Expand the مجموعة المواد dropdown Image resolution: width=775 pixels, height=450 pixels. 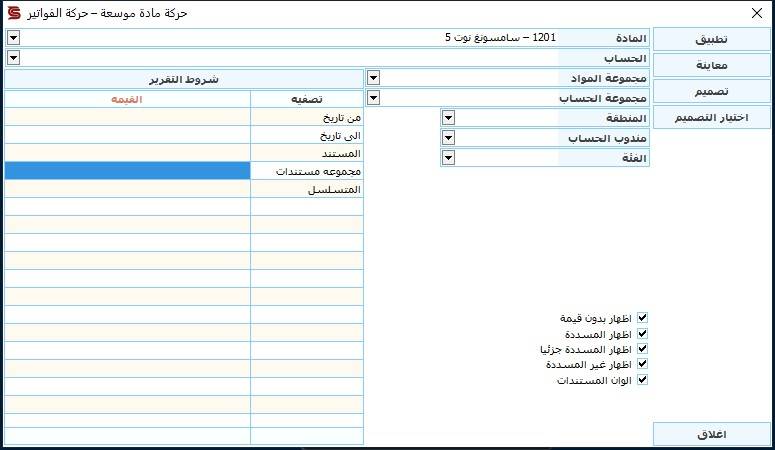(374, 78)
